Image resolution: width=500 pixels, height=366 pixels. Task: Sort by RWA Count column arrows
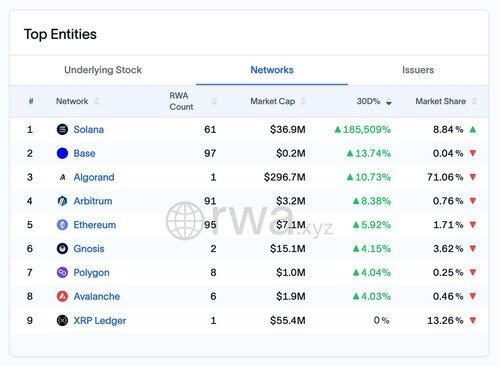215,101
